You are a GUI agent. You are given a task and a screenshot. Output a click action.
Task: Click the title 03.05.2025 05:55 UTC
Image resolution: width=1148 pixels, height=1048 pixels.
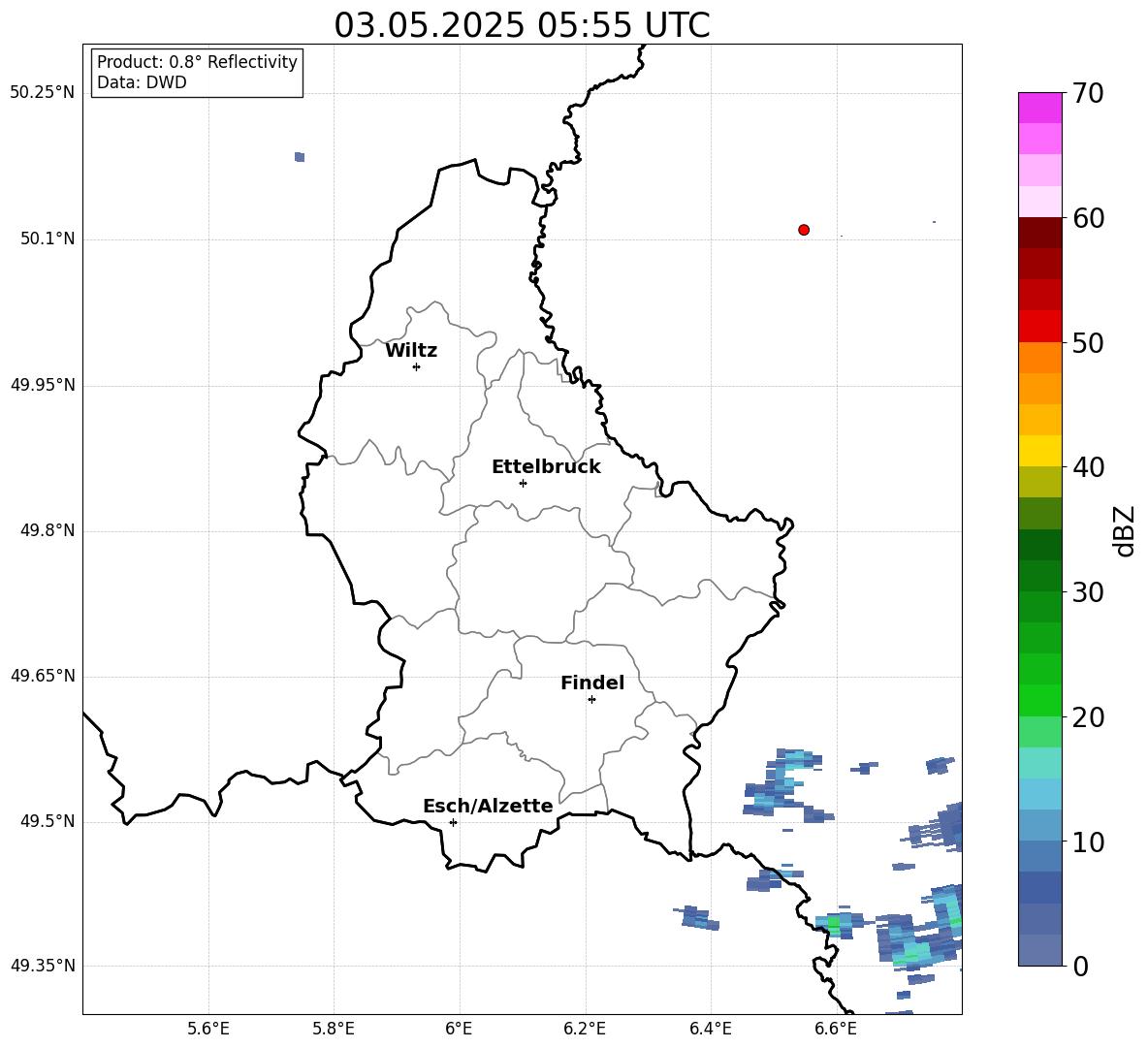click(522, 25)
